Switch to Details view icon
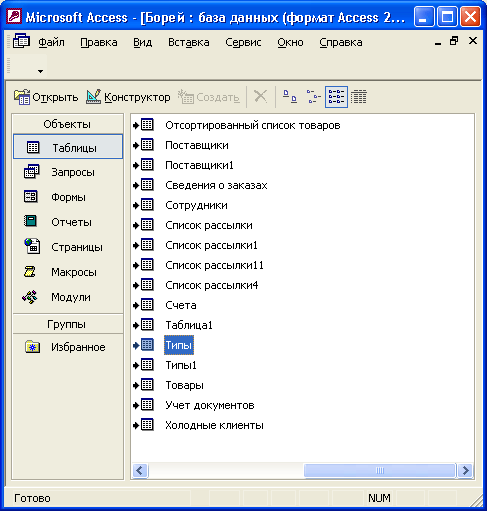 click(x=359, y=97)
